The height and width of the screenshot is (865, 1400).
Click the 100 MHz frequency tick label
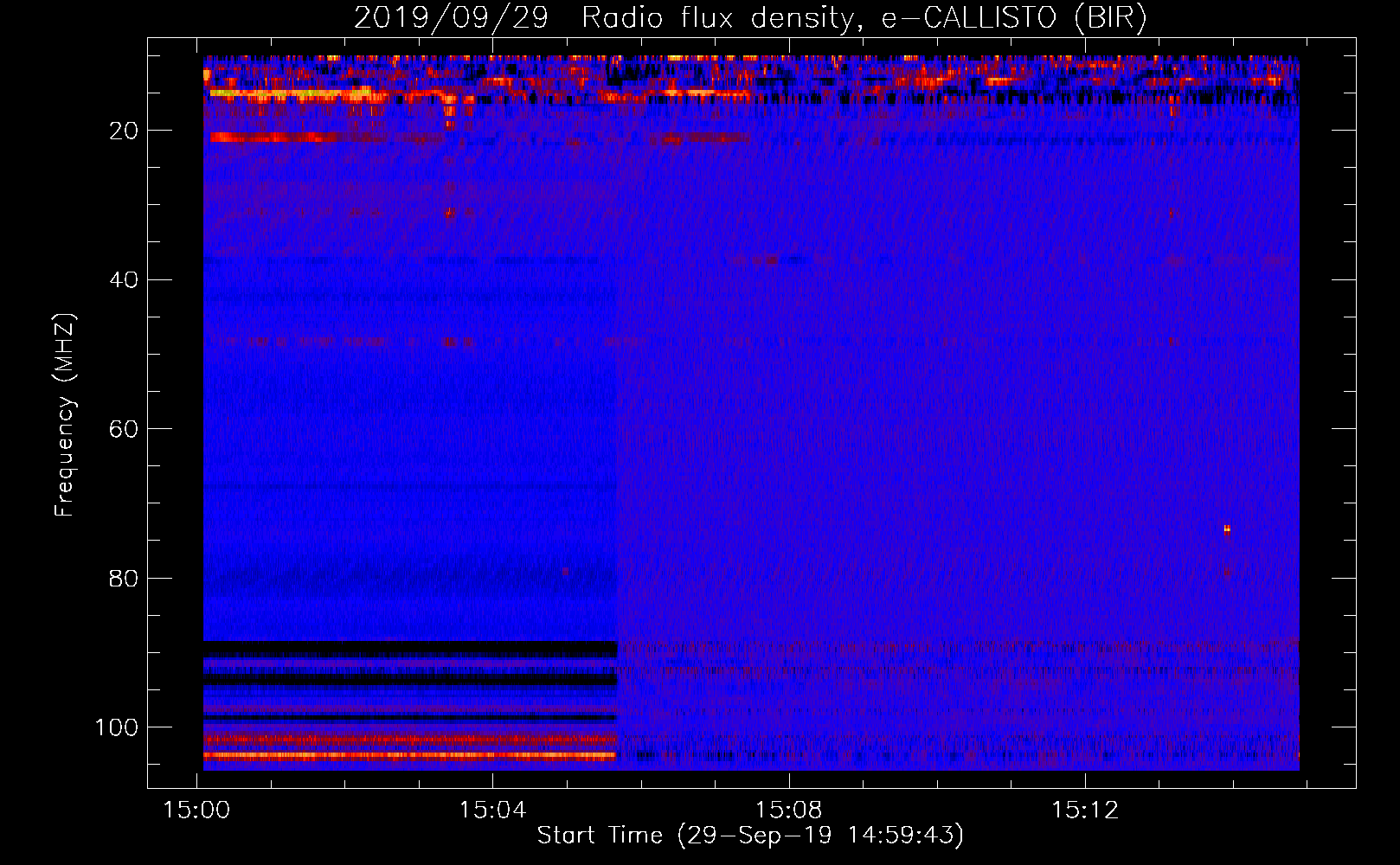(x=117, y=727)
